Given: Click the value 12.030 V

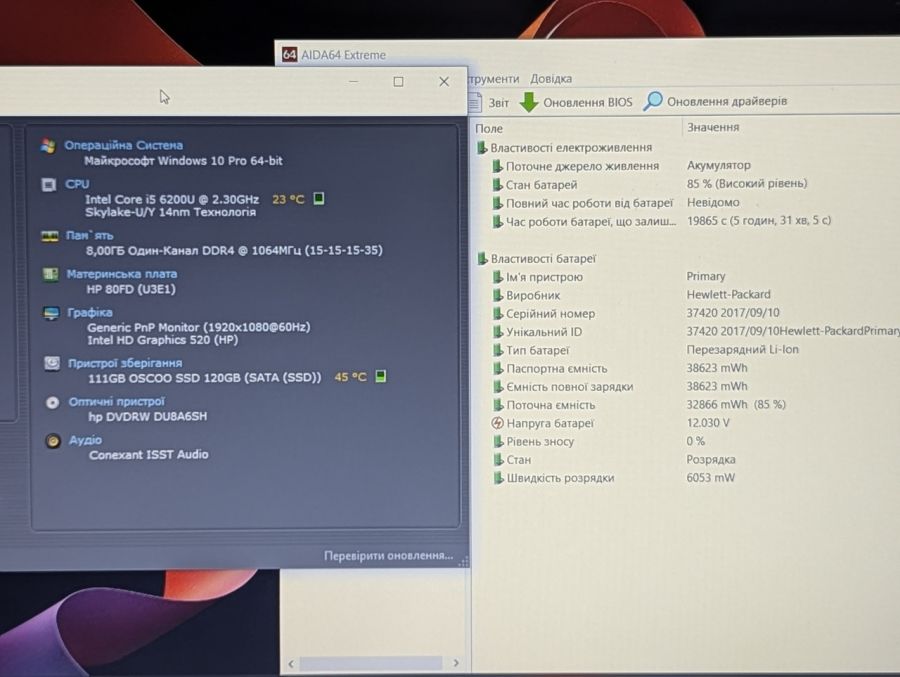Looking at the screenshot, I should pos(708,423).
